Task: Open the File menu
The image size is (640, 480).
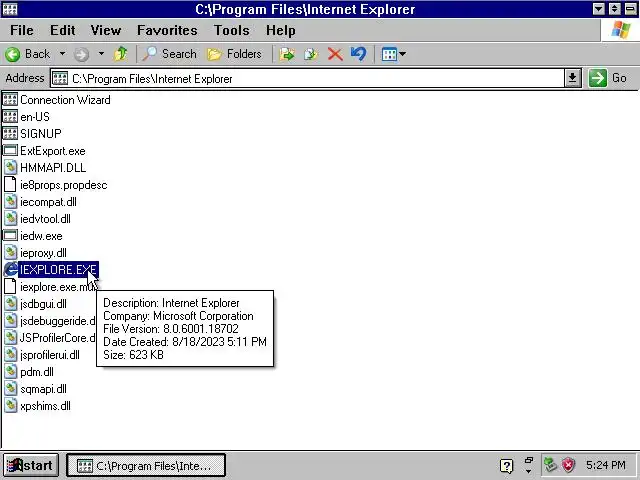Action: 22,30
